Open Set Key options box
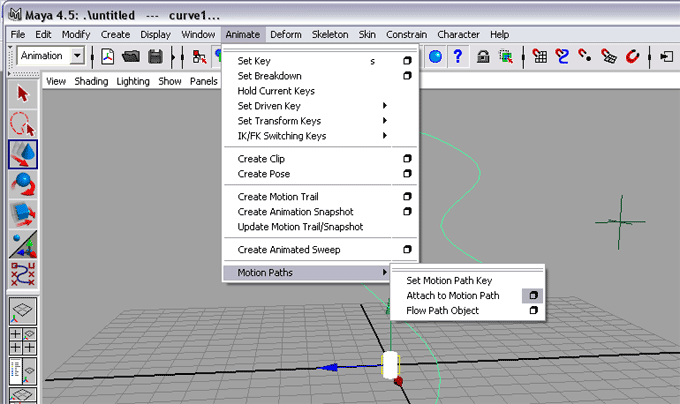 pyautogui.click(x=407, y=61)
